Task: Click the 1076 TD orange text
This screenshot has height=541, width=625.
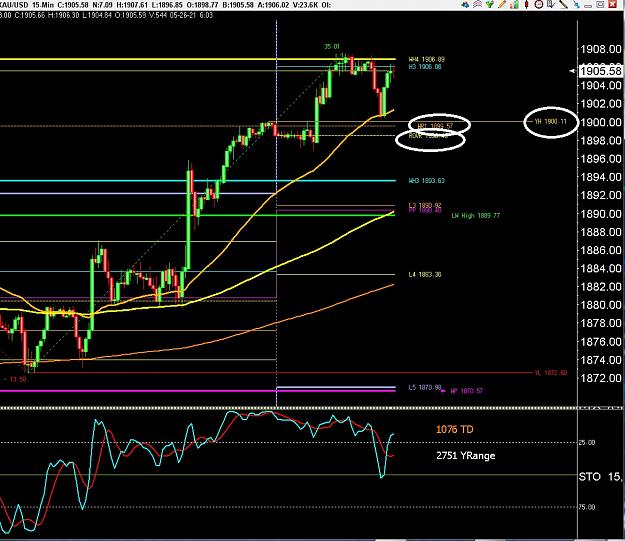Action: (455, 429)
